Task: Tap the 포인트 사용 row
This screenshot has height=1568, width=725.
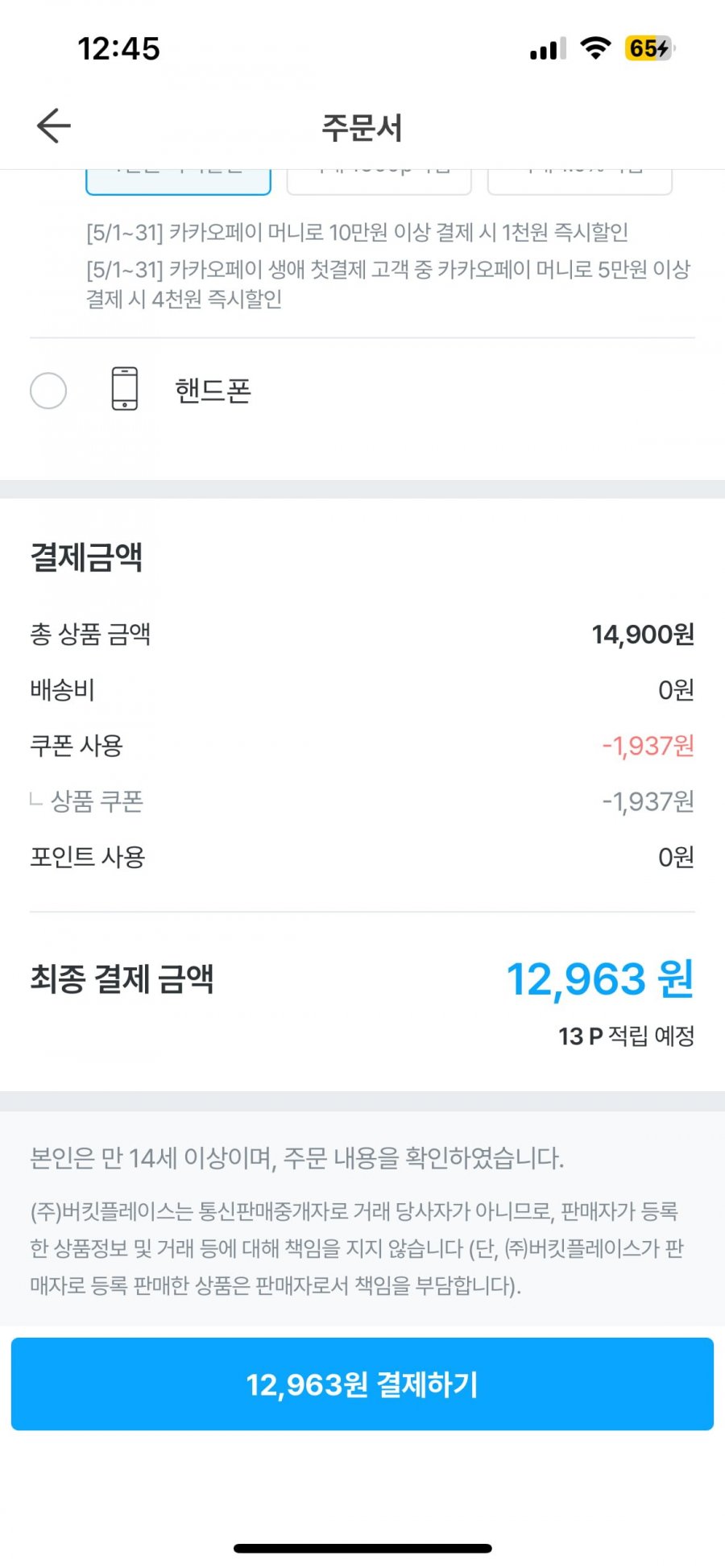Action: [362, 857]
